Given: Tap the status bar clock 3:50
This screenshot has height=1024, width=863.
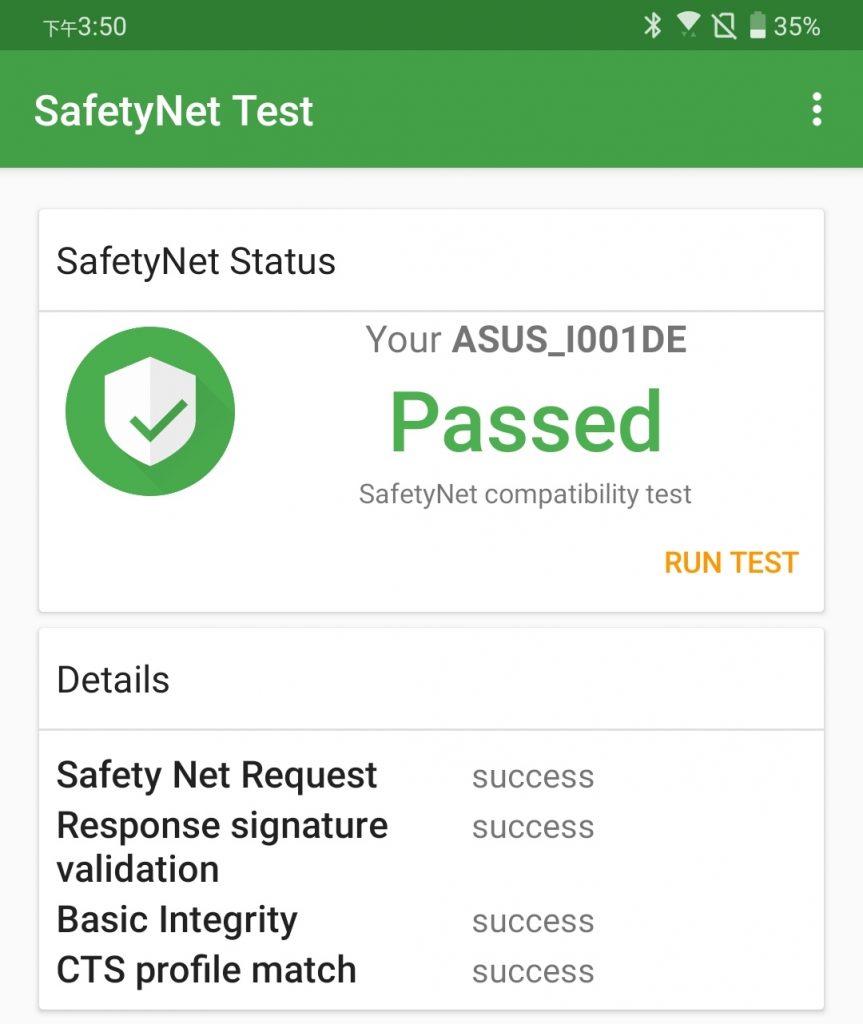Looking at the screenshot, I should point(101,27).
